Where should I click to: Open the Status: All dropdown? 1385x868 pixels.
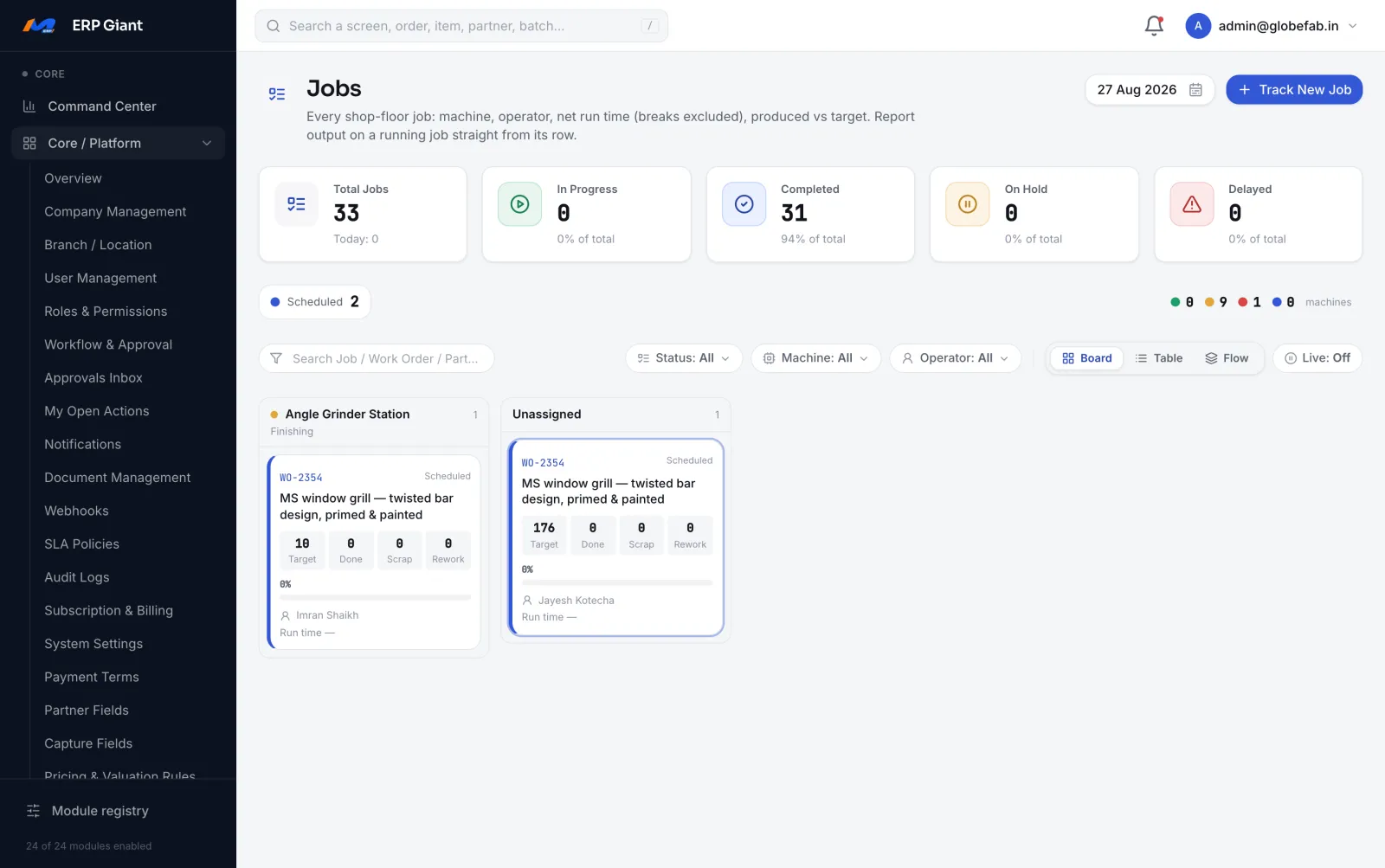tap(684, 358)
